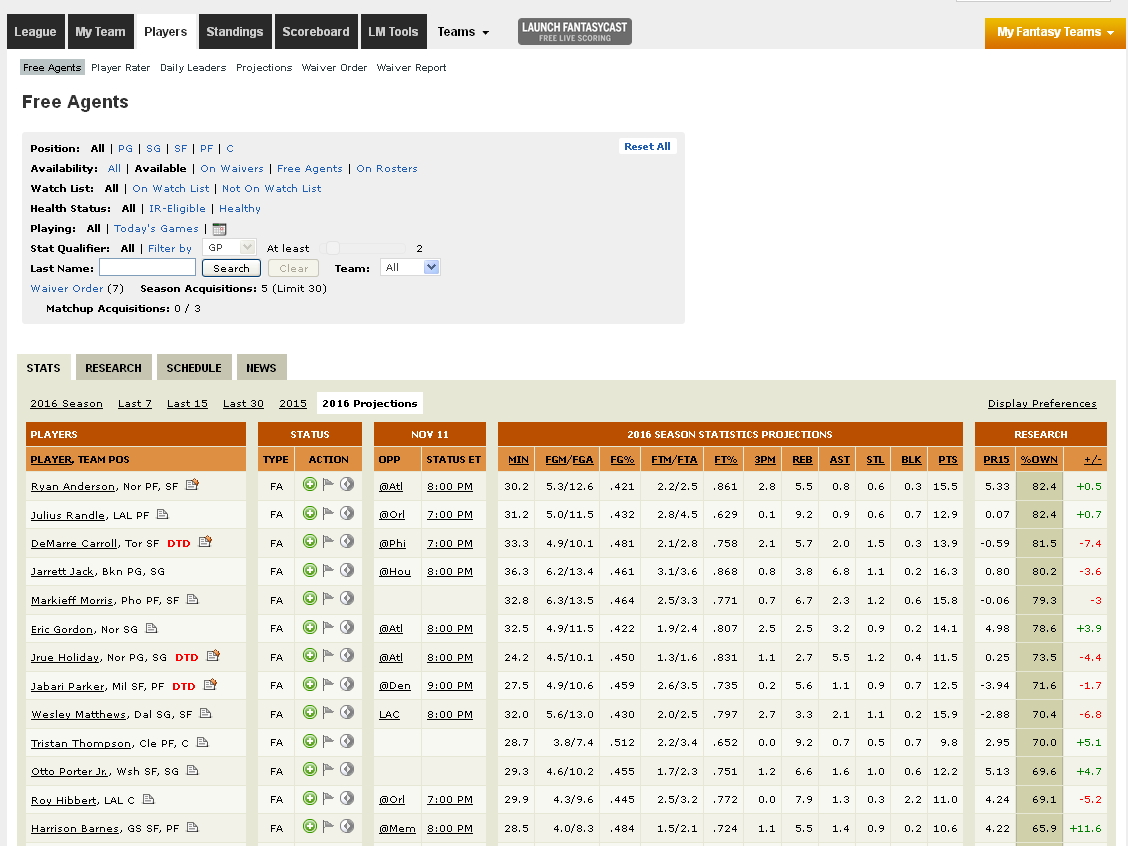Flag Ryan Anderson to the watch list

click(x=328, y=485)
